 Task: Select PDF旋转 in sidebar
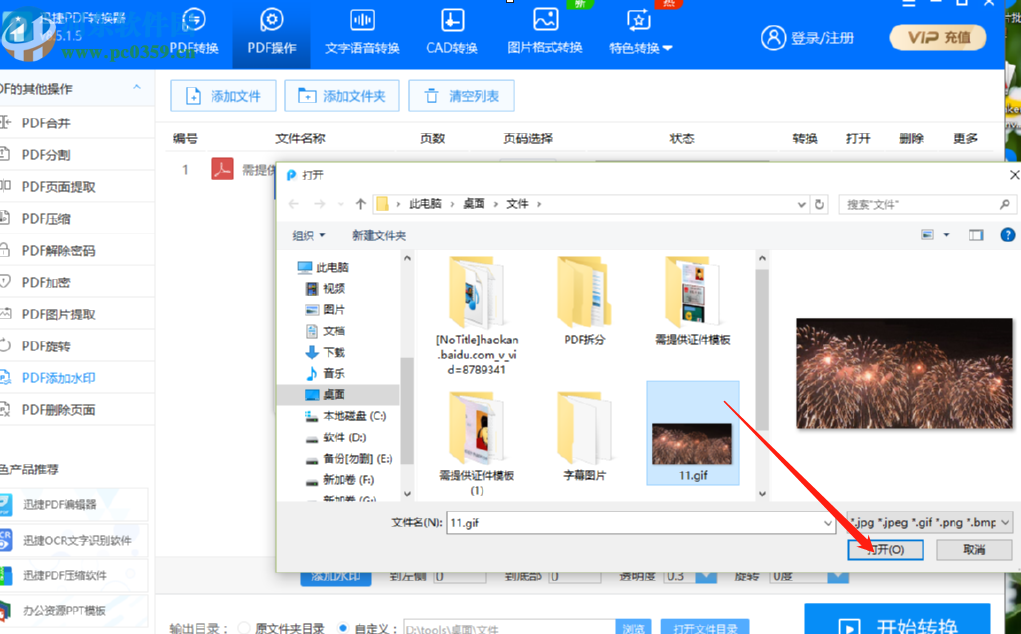[77, 346]
